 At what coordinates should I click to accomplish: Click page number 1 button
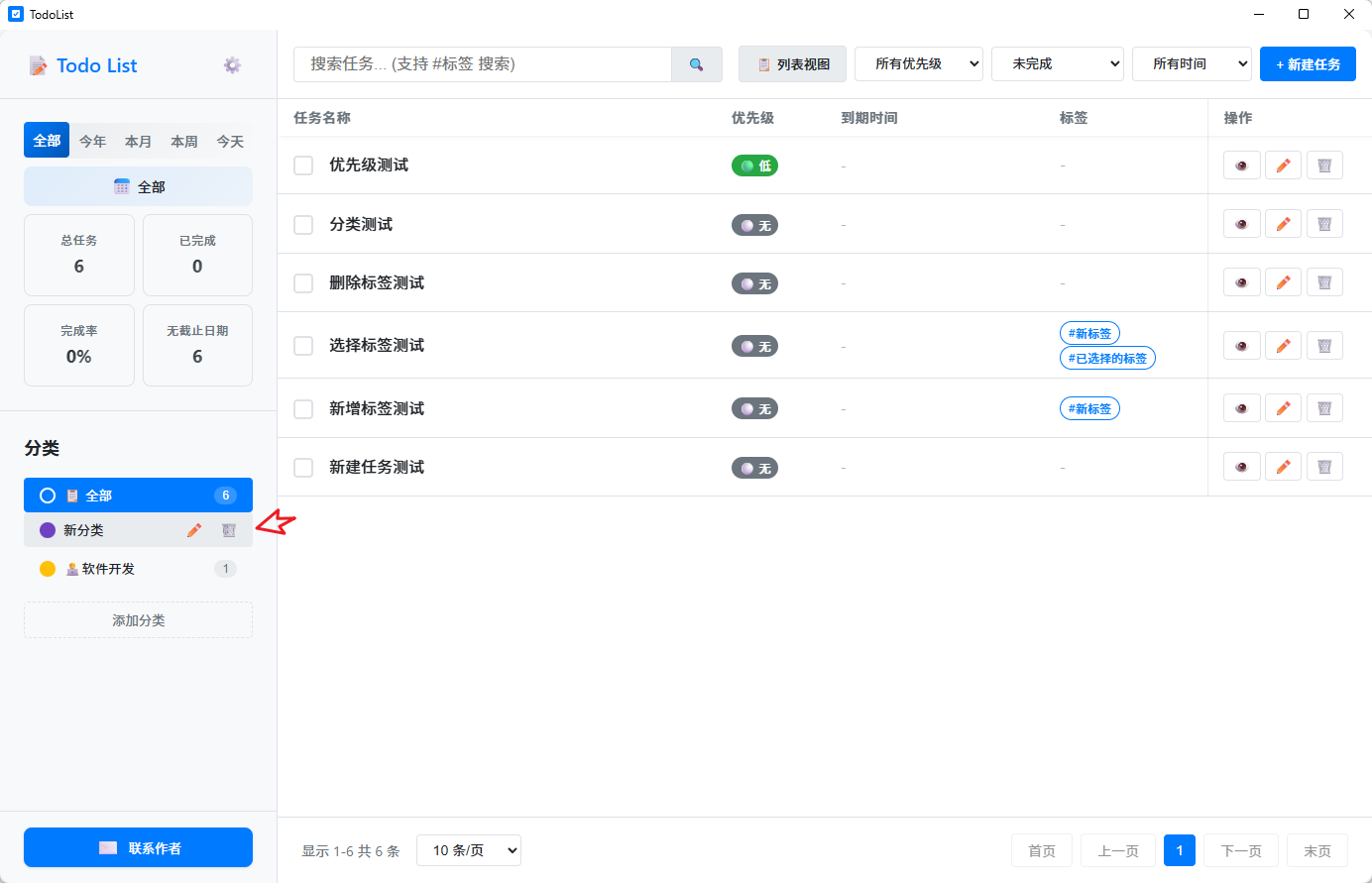[x=1180, y=850]
